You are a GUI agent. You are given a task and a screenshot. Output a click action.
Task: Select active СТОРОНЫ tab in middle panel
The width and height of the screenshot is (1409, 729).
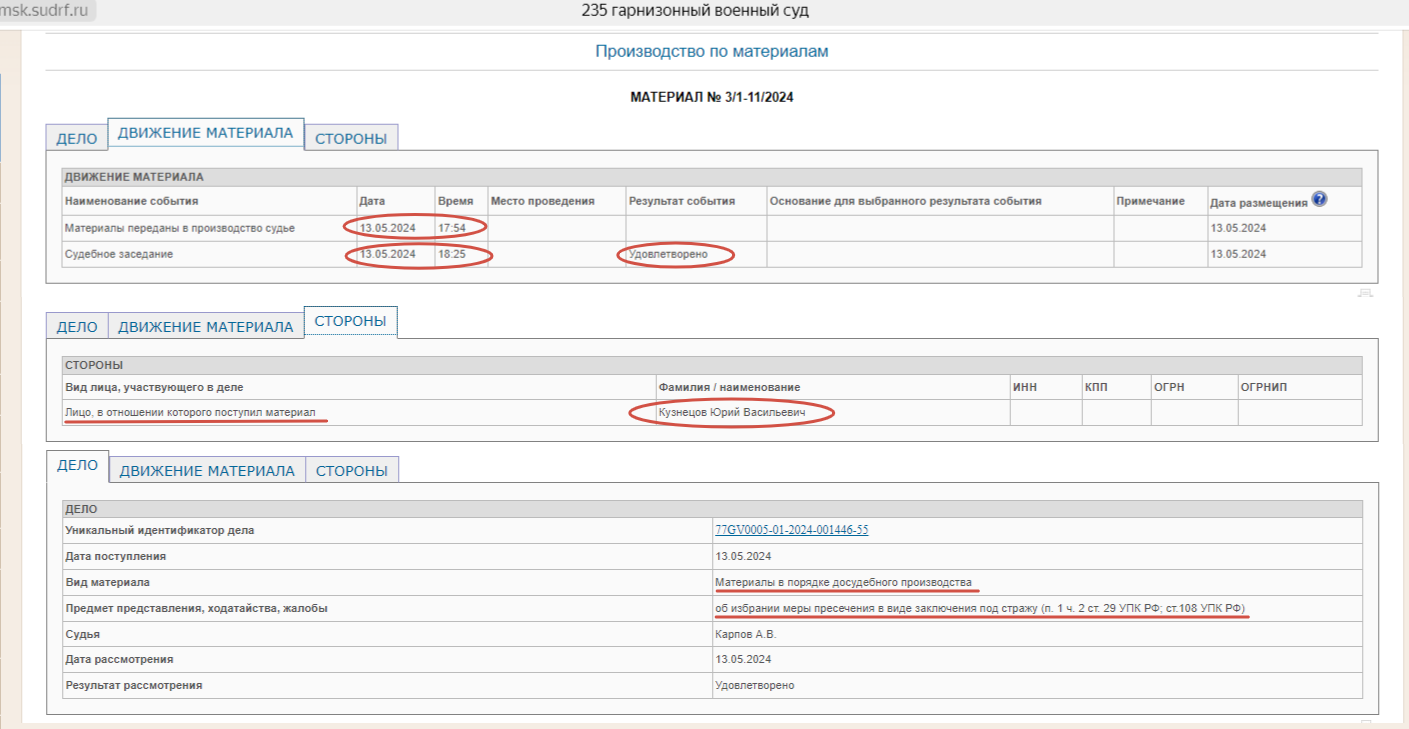point(350,321)
